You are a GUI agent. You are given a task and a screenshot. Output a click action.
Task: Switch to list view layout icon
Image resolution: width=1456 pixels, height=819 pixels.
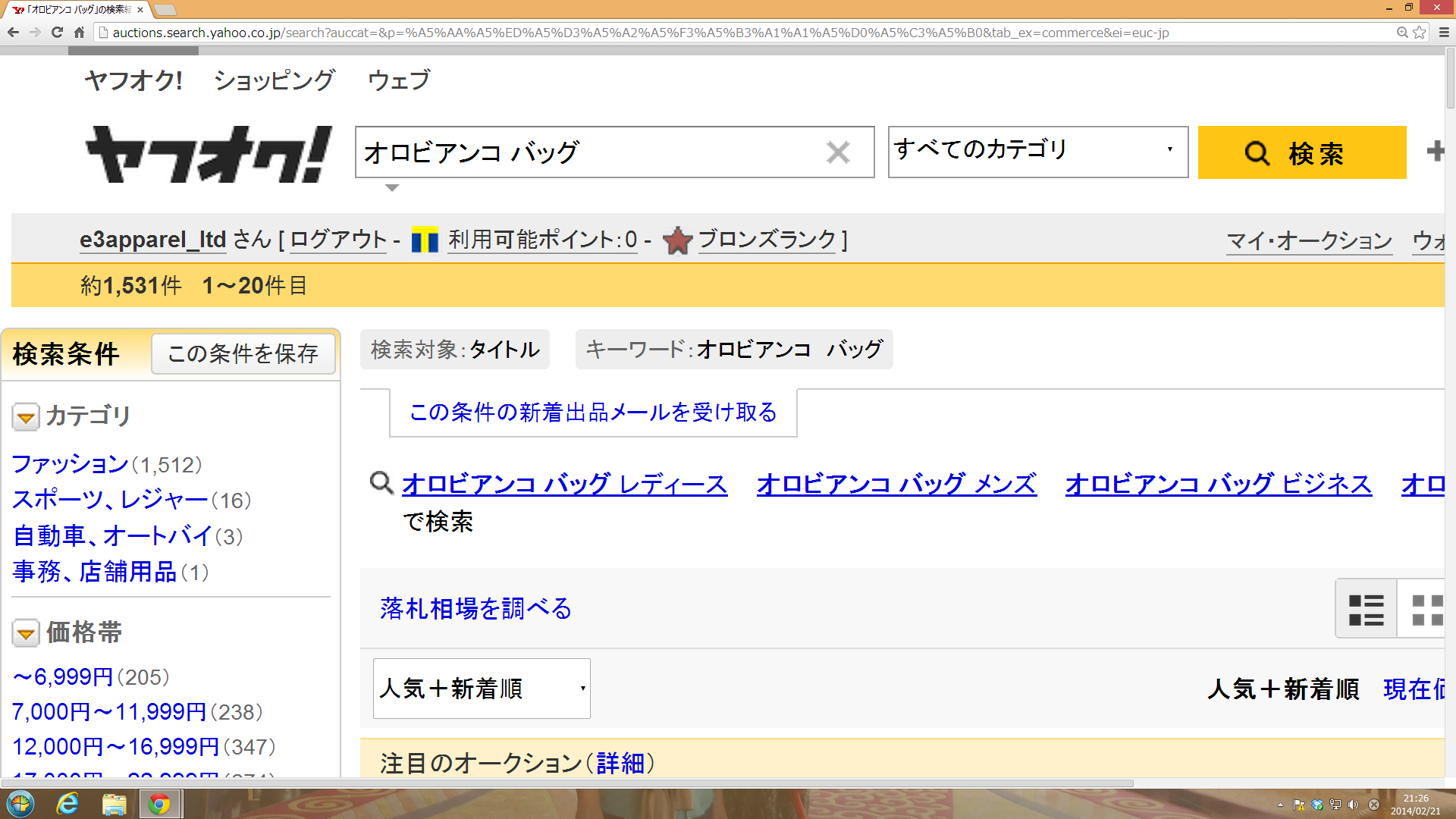(x=1366, y=610)
